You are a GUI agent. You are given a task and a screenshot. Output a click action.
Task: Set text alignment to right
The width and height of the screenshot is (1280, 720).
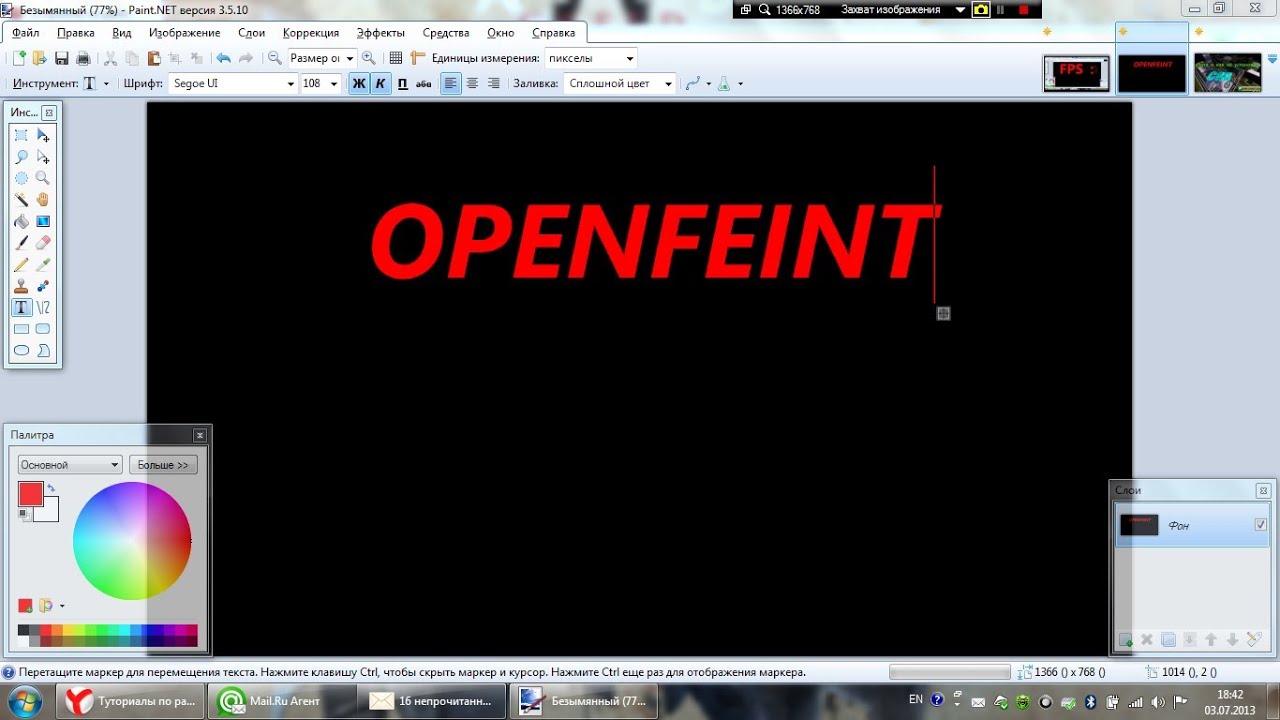[493, 84]
